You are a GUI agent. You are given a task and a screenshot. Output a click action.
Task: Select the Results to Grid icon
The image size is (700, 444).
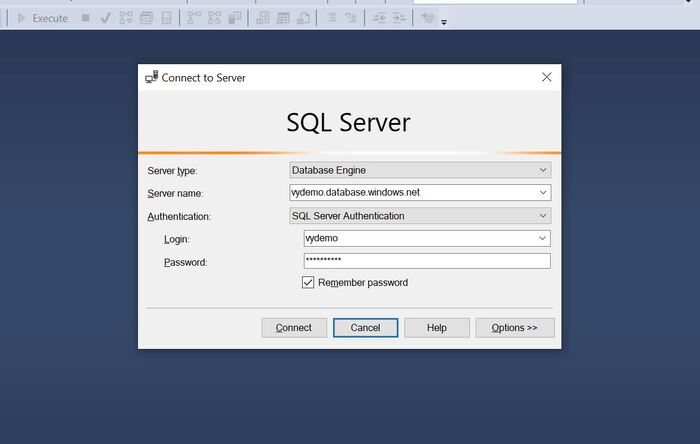click(283, 18)
